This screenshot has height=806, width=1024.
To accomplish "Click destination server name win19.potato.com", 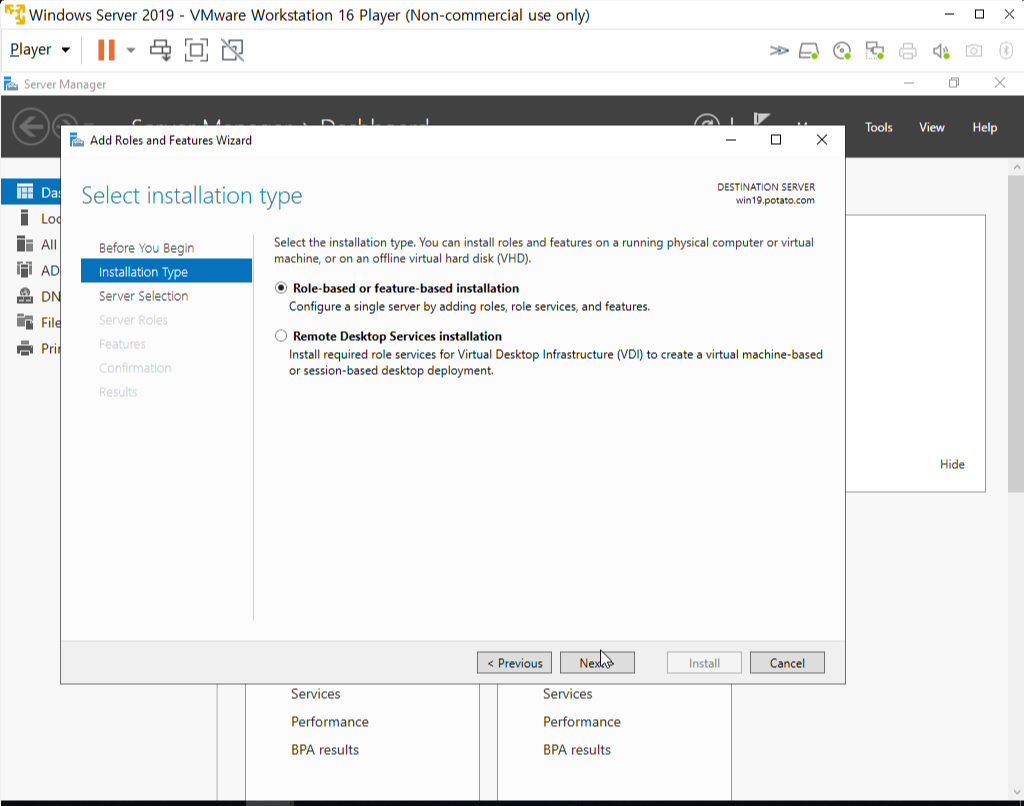I will point(775,201).
